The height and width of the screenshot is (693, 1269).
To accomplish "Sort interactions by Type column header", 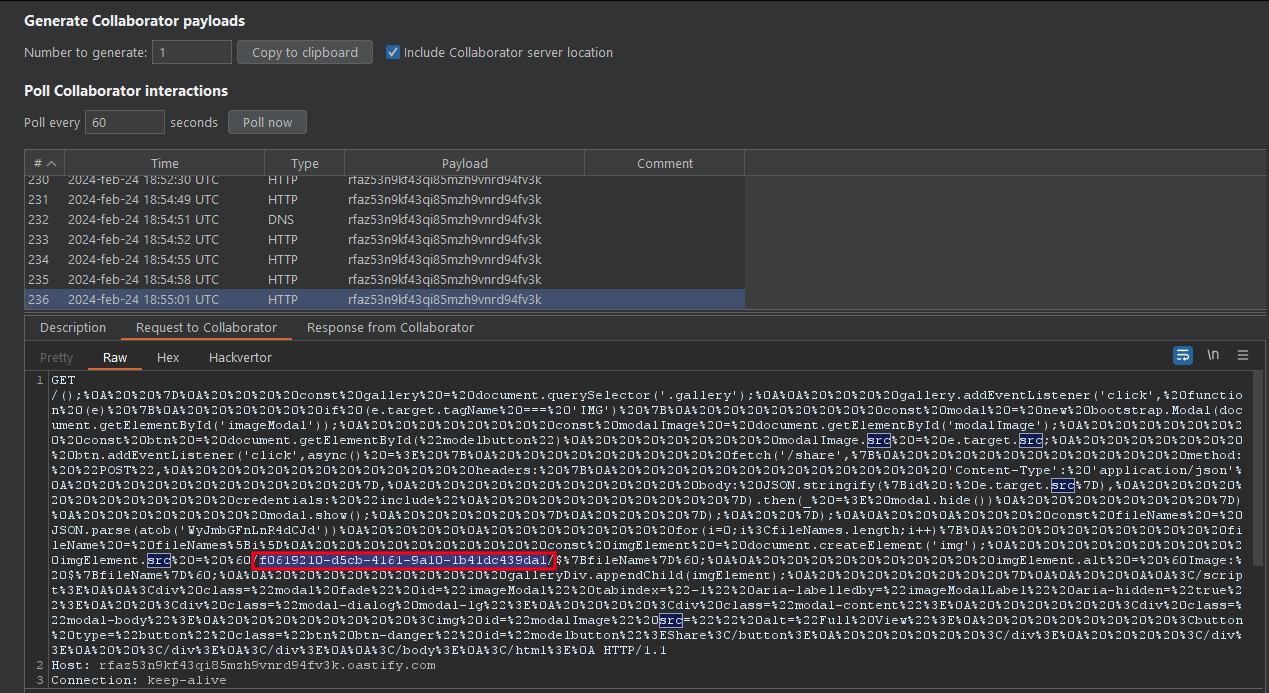I will coord(304,164).
